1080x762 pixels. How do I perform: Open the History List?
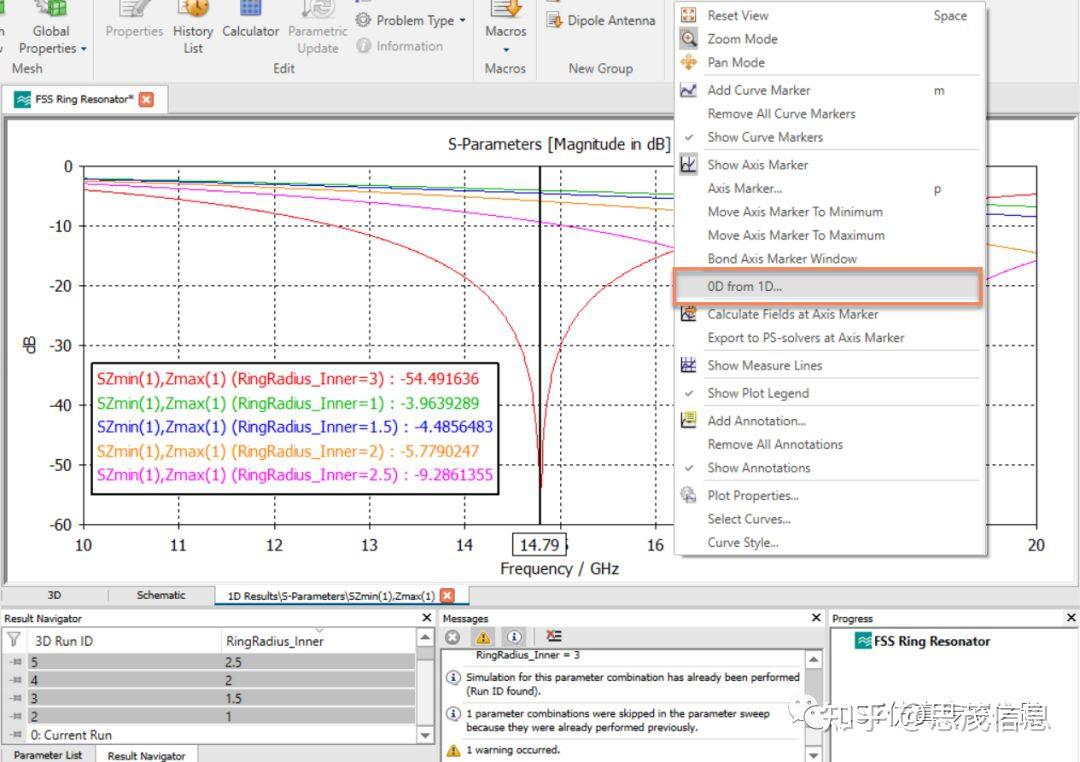click(x=192, y=25)
